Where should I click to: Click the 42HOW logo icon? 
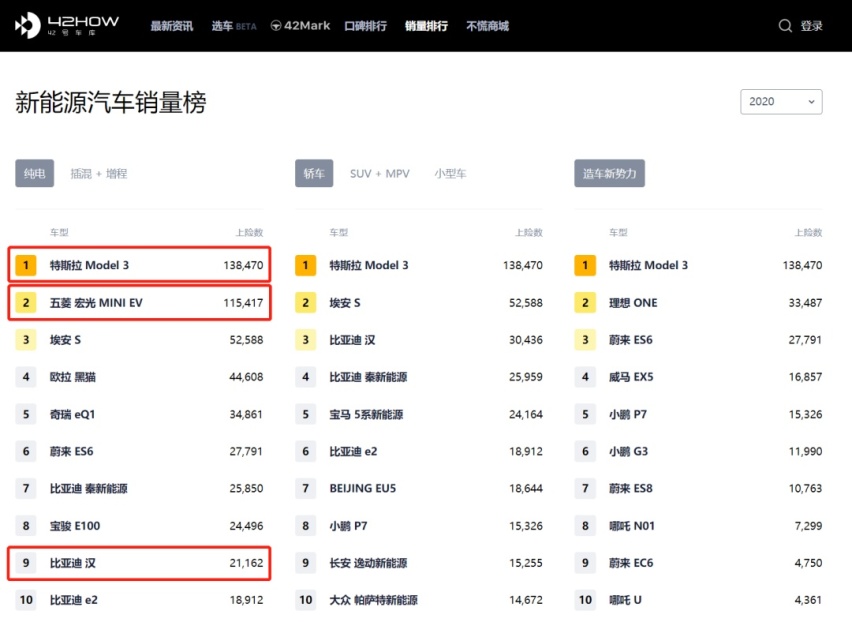pyautogui.click(x=27, y=25)
